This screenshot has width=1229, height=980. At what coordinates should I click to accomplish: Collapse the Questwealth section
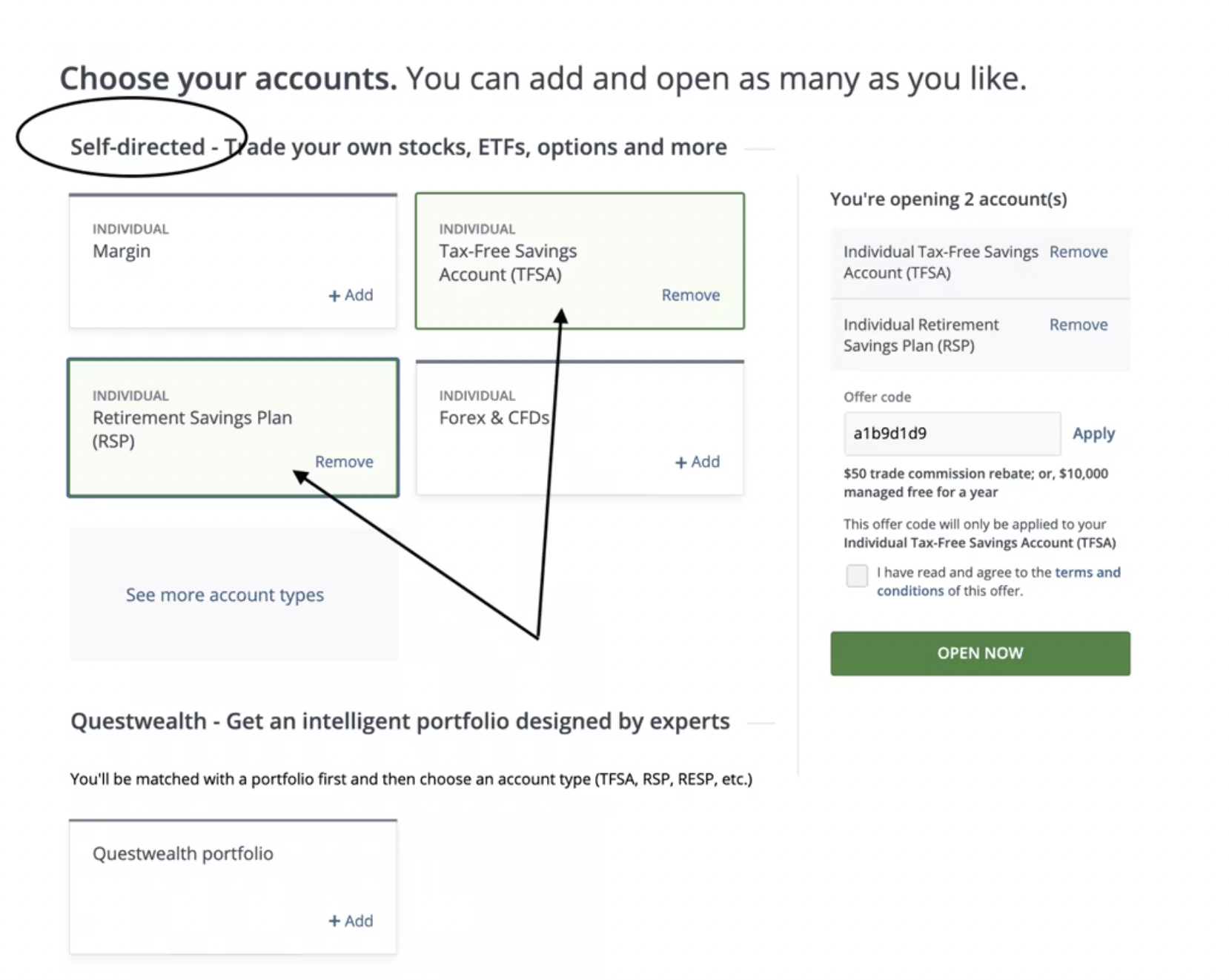(762, 721)
